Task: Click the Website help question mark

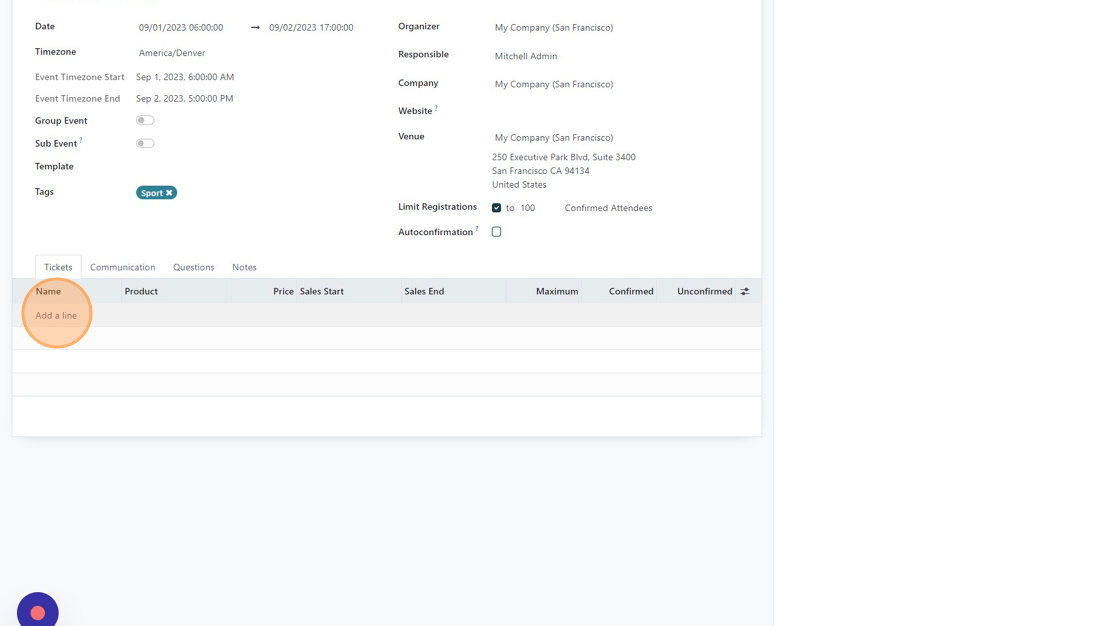Action: pyautogui.click(x=436, y=108)
